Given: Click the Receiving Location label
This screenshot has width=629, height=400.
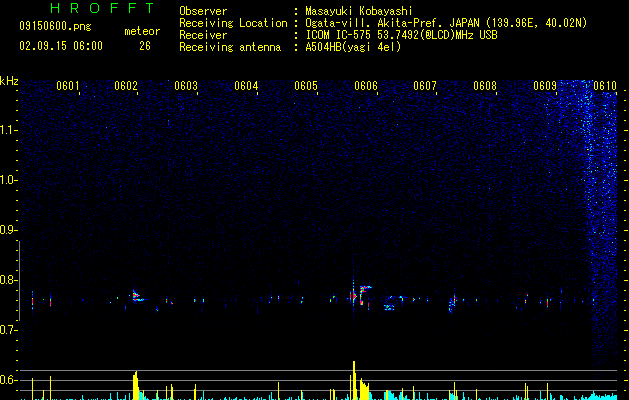Looking at the screenshot, I should click(233, 23).
